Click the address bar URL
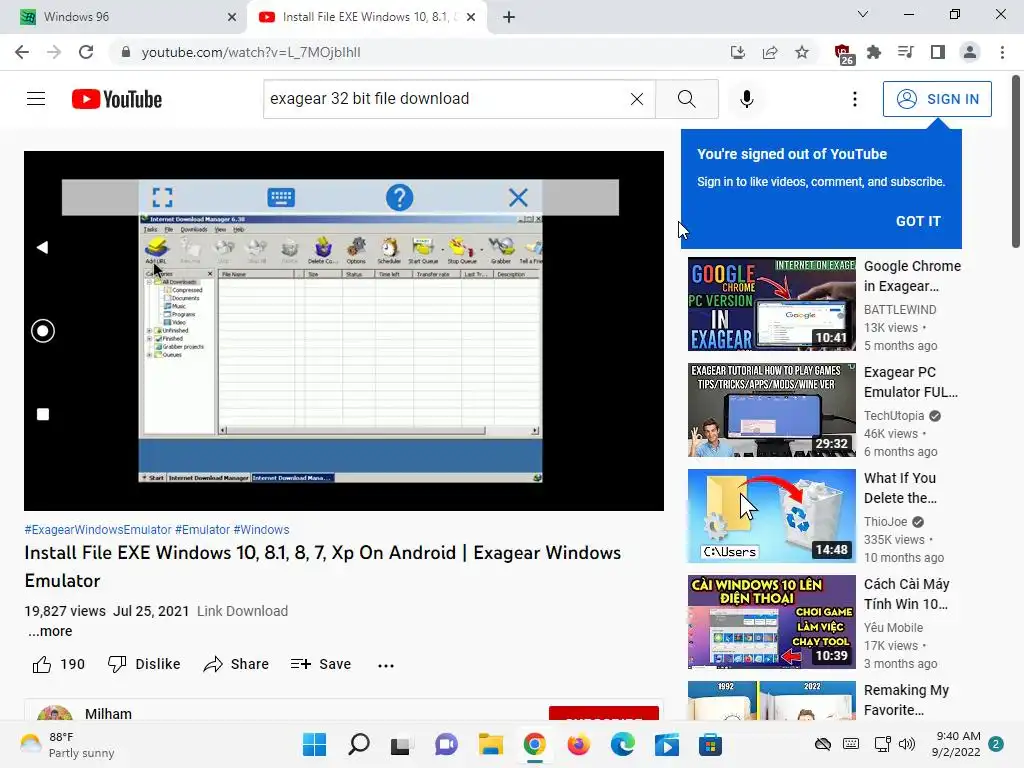This screenshot has height=768, width=1024. 251,52
